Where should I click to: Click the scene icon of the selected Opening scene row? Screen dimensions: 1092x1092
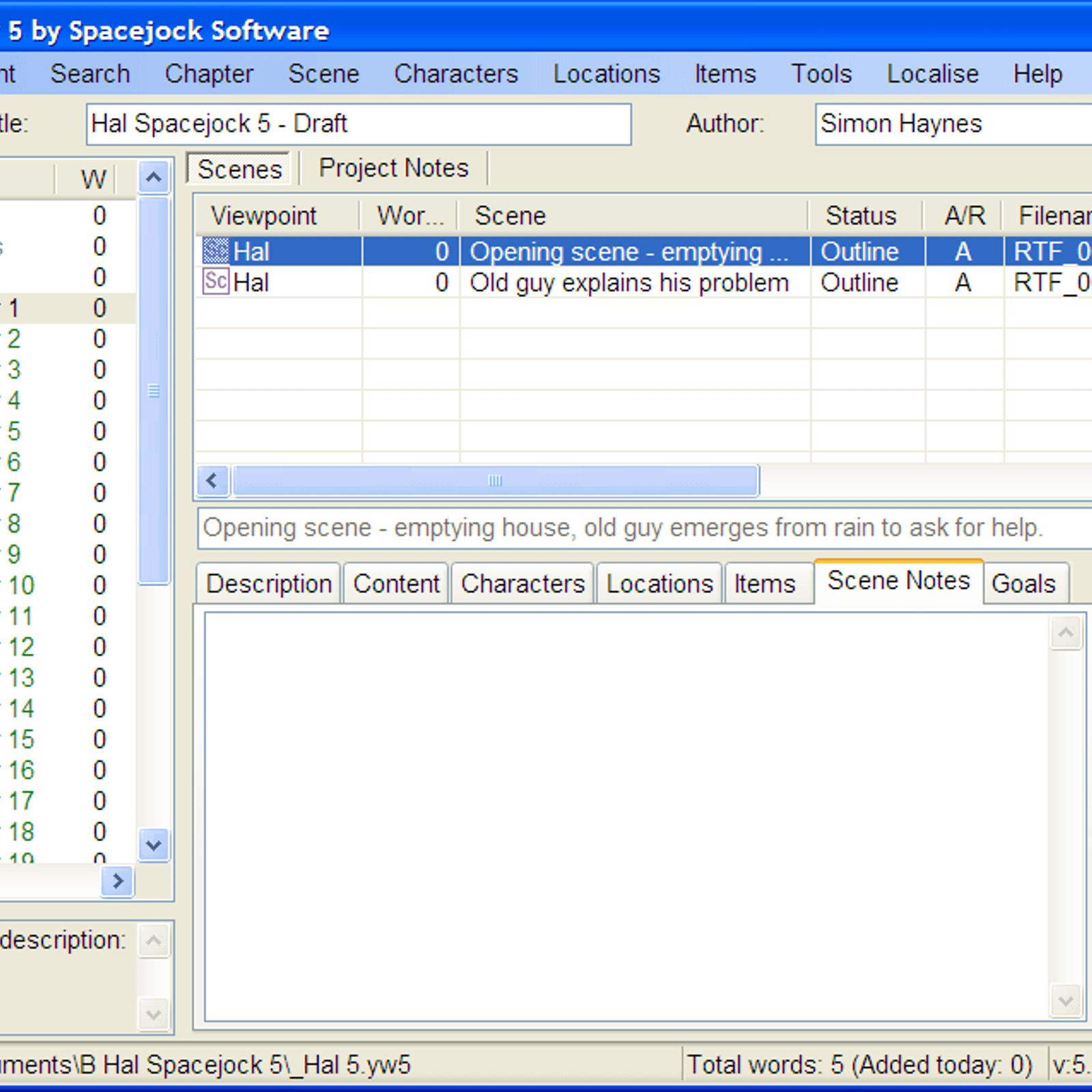click(216, 251)
